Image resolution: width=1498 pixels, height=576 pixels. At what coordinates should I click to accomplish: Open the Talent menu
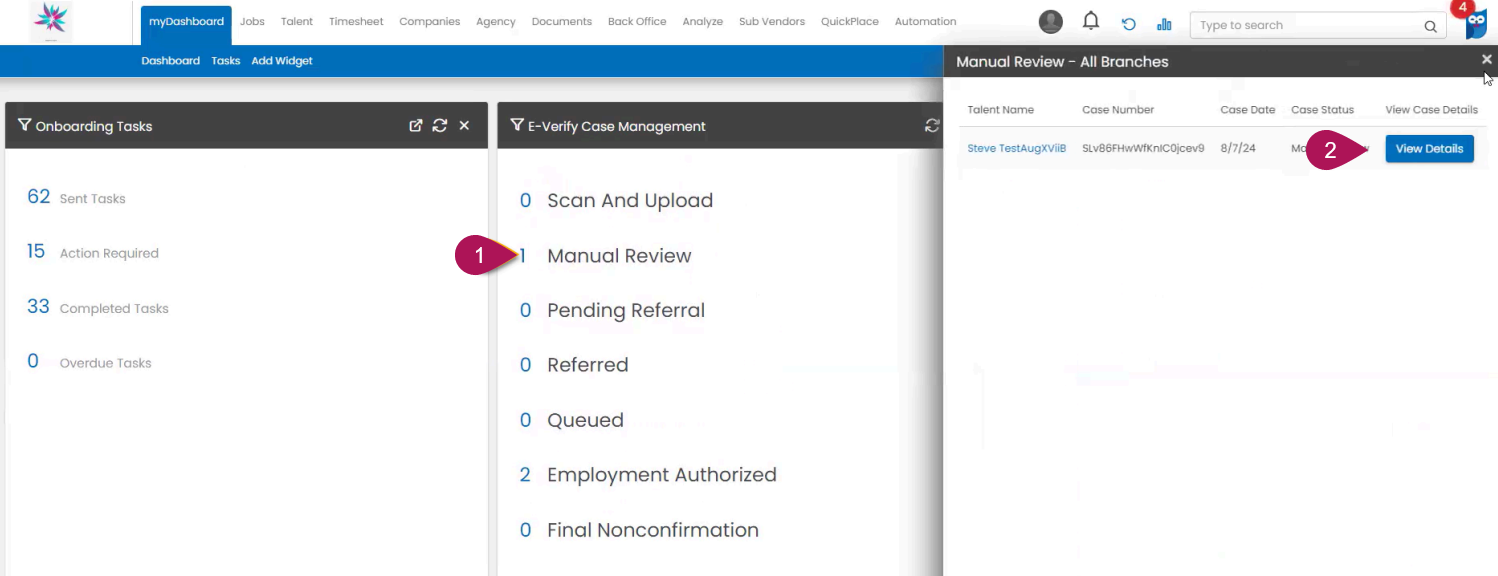pyautogui.click(x=297, y=22)
